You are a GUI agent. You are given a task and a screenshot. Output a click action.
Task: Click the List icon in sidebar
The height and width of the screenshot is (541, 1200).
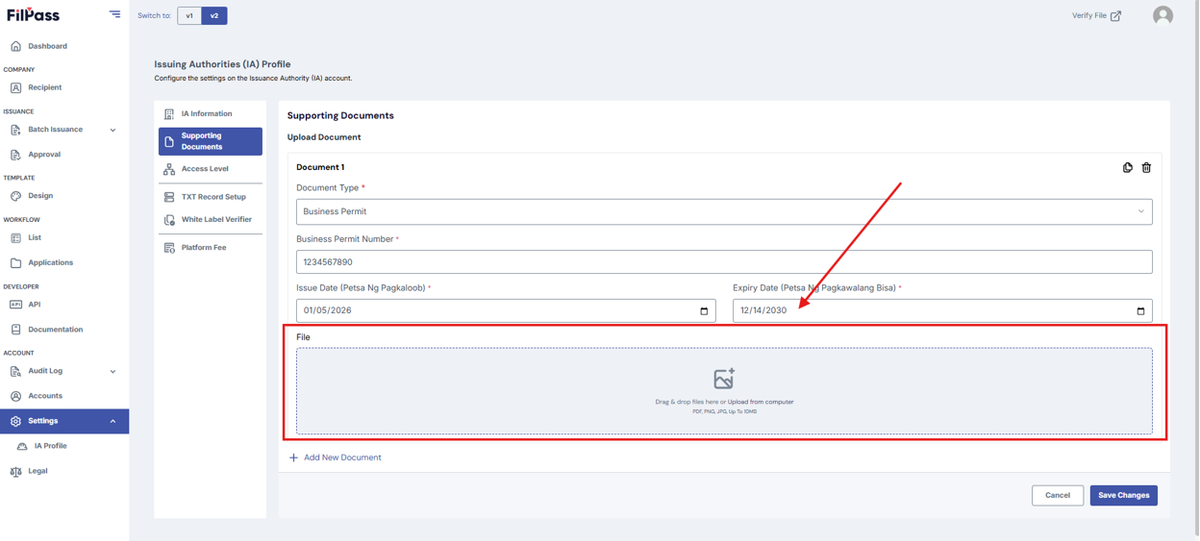click(x=16, y=238)
